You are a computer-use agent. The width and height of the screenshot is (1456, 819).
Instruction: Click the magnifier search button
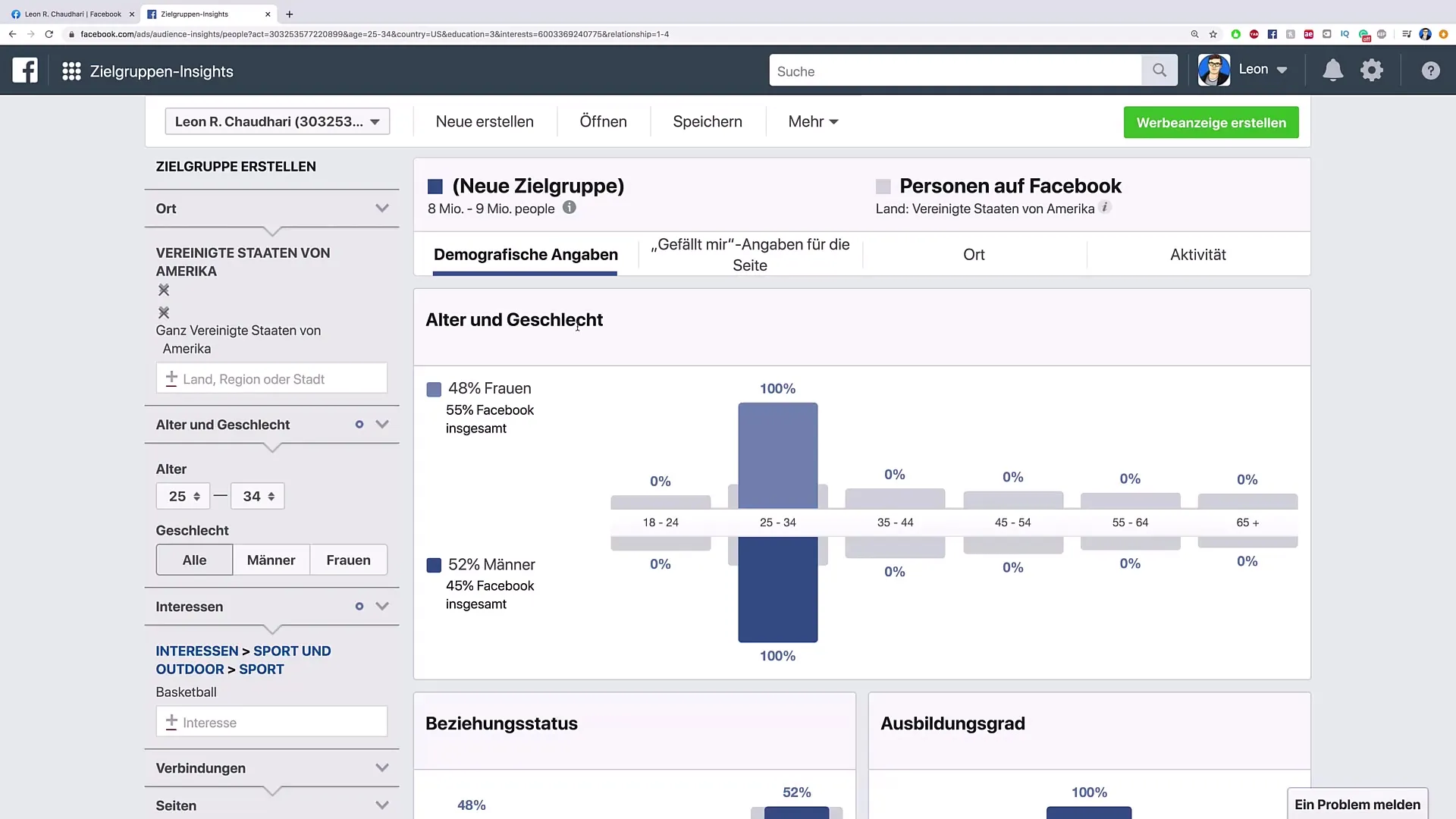tap(1159, 71)
